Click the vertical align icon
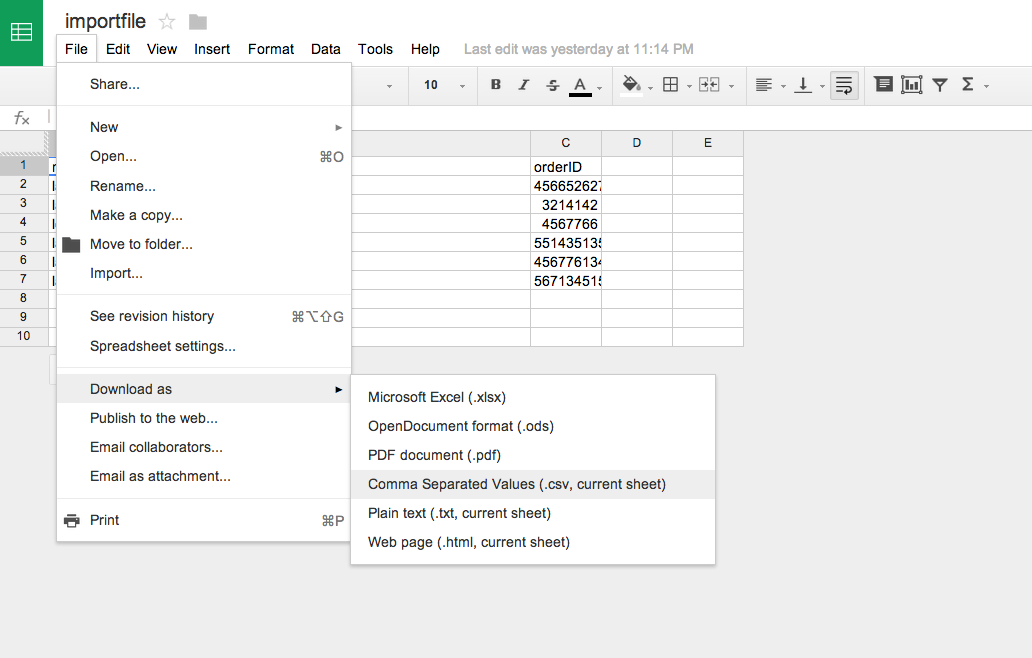Image resolution: width=1032 pixels, height=658 pixels. point(803,84)
